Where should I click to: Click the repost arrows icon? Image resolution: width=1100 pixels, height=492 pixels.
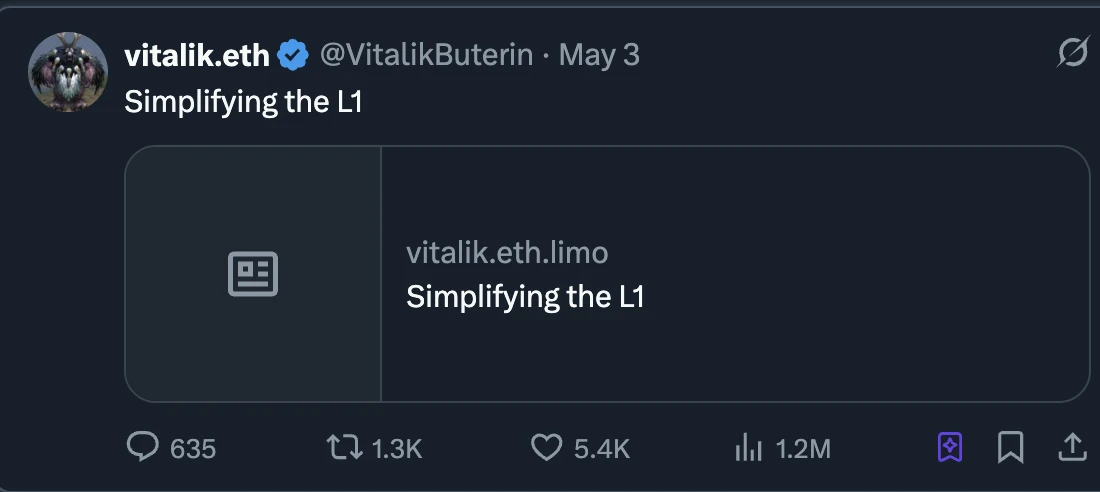(x=345, y=448)
